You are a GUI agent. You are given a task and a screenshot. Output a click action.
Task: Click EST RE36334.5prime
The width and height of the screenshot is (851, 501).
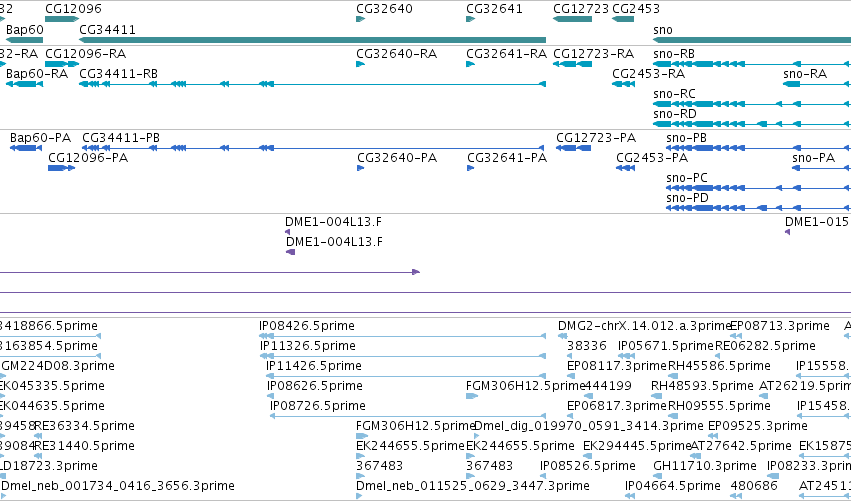[84, 426]
